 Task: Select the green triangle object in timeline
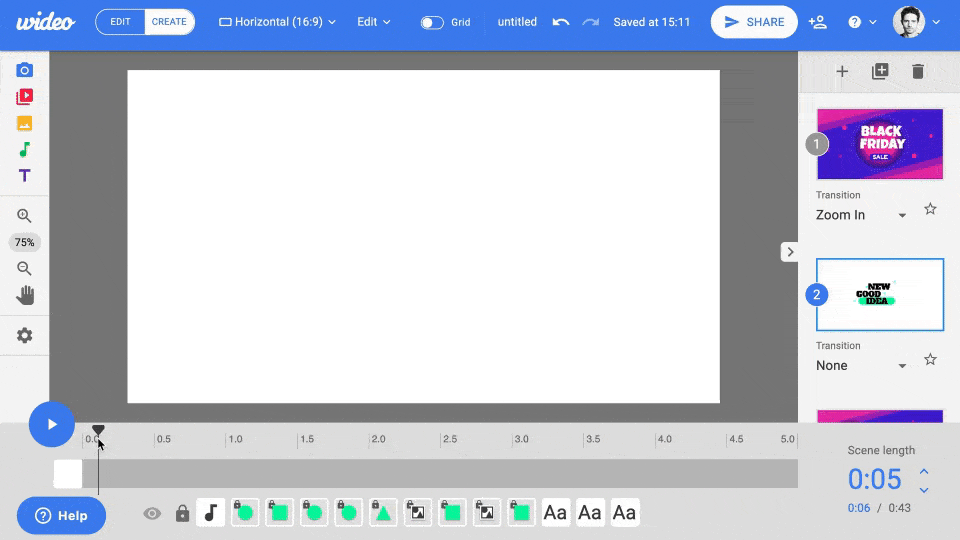click(383, 512)
